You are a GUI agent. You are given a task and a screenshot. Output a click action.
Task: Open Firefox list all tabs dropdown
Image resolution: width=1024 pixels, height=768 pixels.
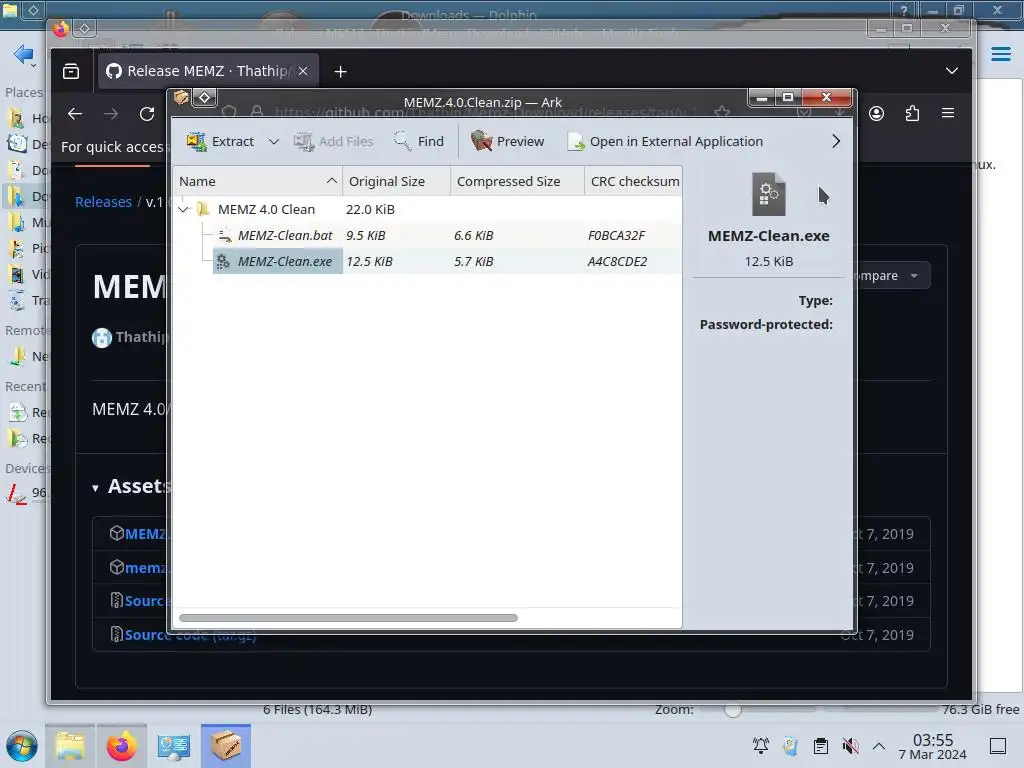click(x=952, y=71)
